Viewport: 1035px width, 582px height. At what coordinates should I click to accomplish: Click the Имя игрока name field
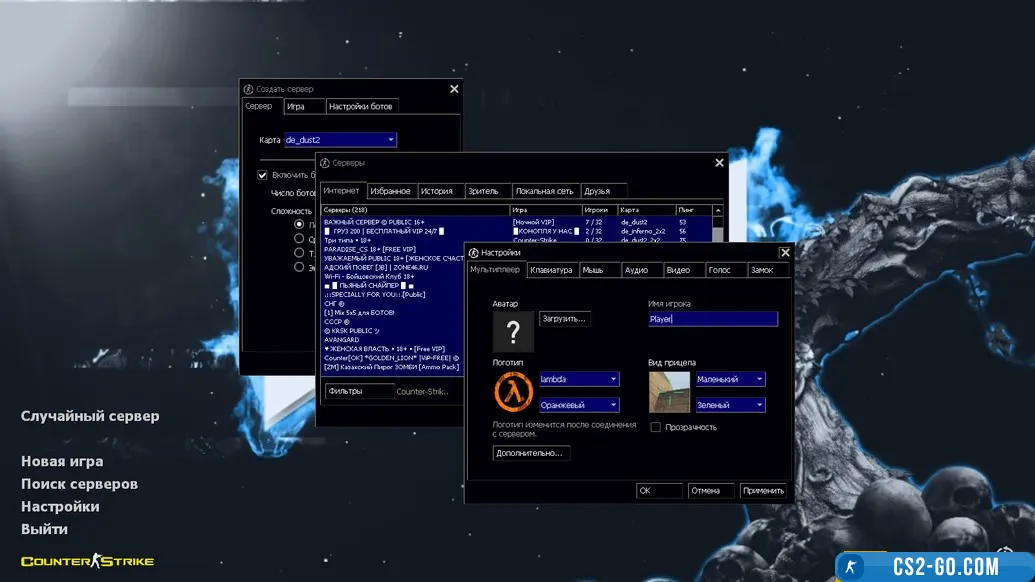[712, 319]
